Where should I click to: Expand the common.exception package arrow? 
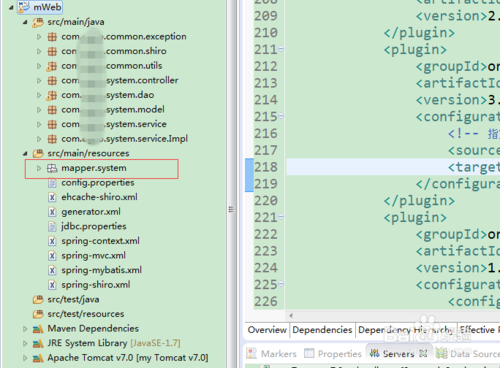click(x=39, y=37)
